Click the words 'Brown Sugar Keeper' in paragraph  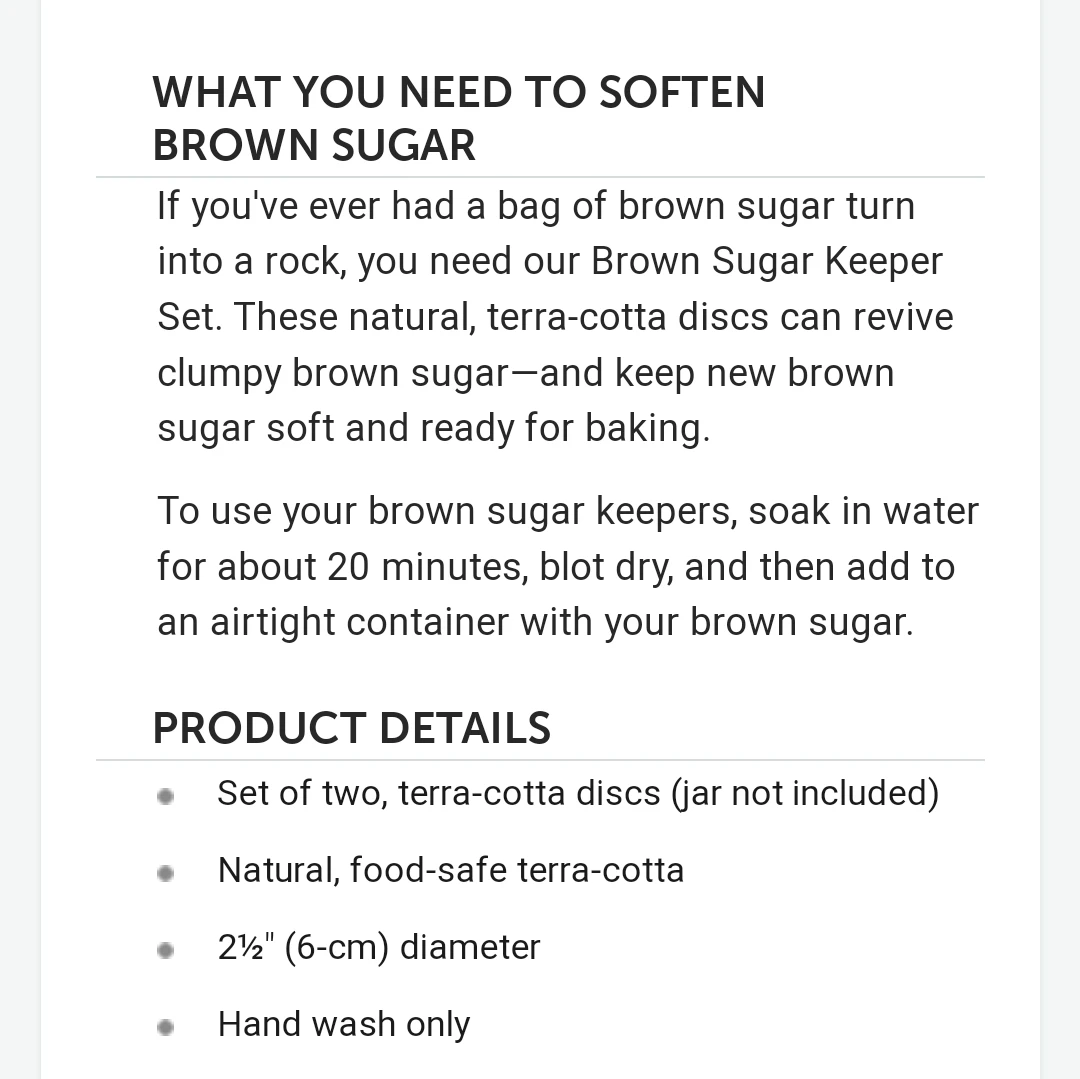point(767,262)
